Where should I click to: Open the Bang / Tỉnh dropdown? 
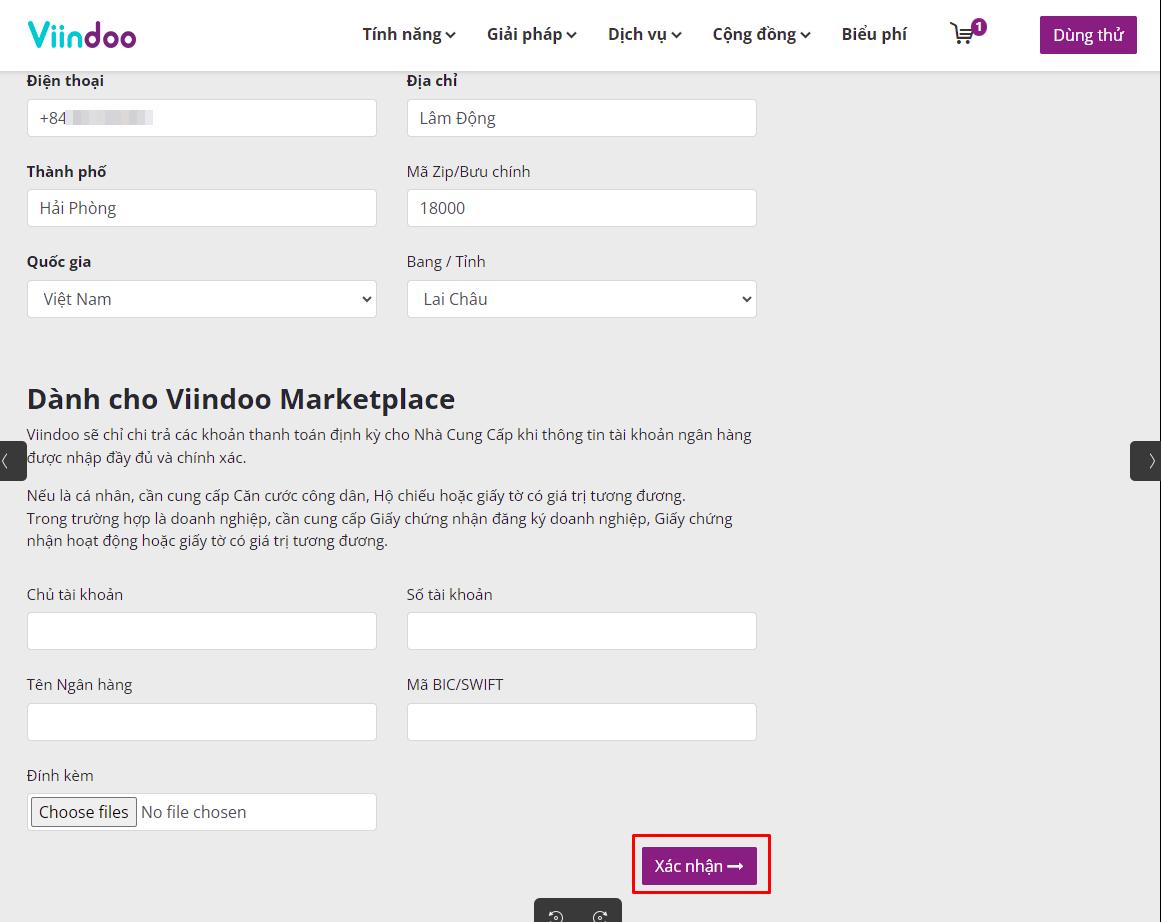pyautogui.click(x=581, y=299)
